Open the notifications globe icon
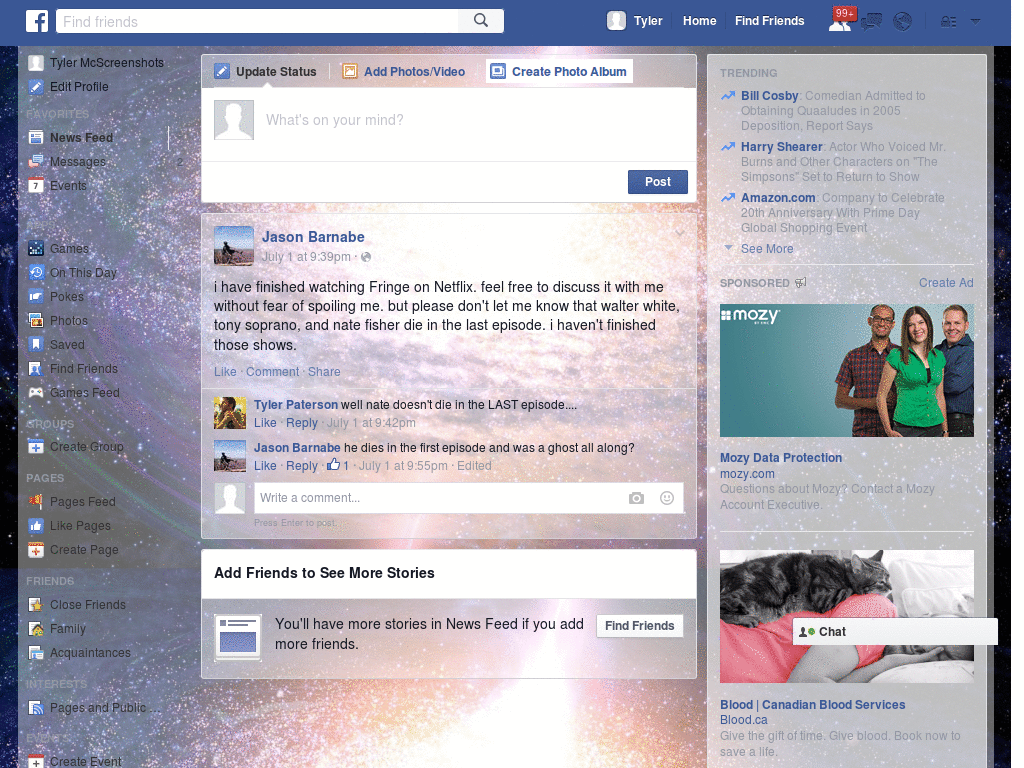Viewport: 1024px width, 768px height. click(903, 22)
